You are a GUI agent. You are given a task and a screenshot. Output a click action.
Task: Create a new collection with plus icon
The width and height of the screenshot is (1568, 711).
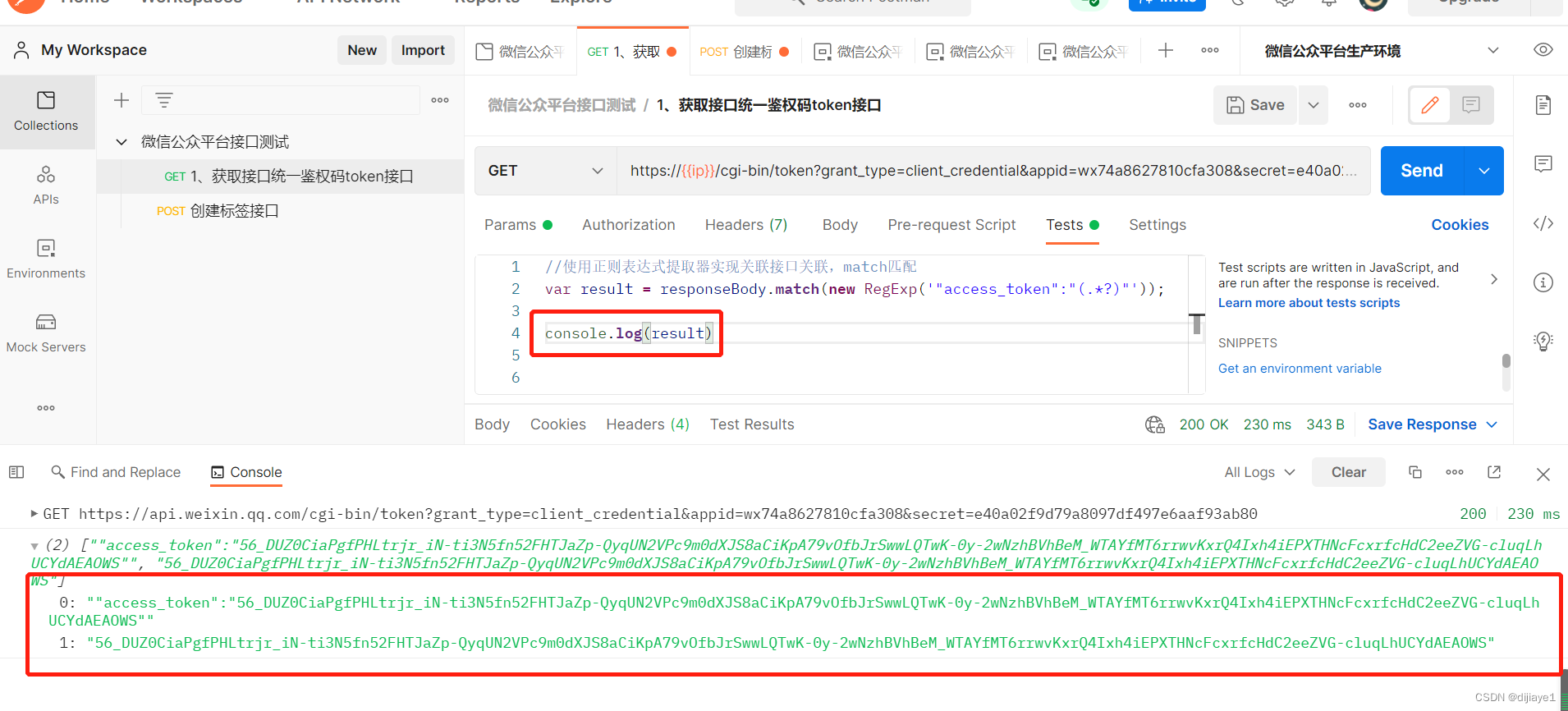coord(121,100)
